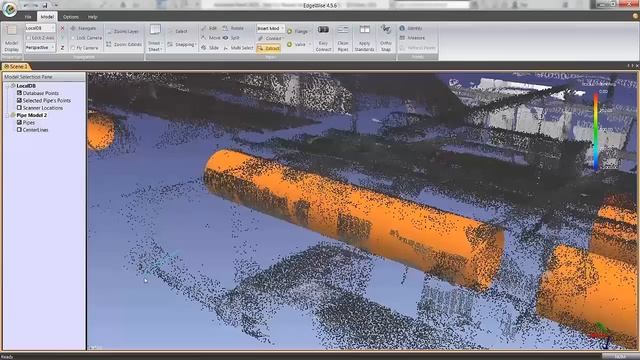Open the Help ribbon tab
This screenshot has width=640, height=360.
pos(93,17)
